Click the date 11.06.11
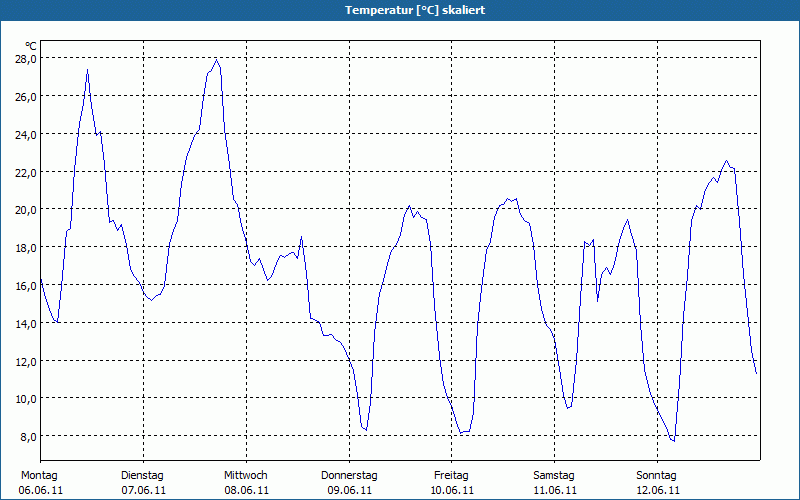 tap(555, 490)
